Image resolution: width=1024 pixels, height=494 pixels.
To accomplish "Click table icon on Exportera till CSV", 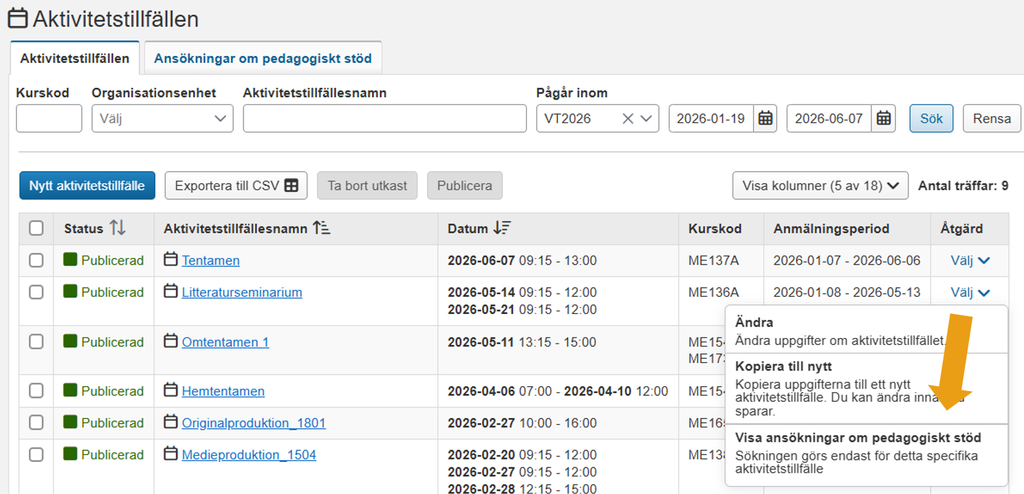I will pyautogui.click(x=291, y=186).
